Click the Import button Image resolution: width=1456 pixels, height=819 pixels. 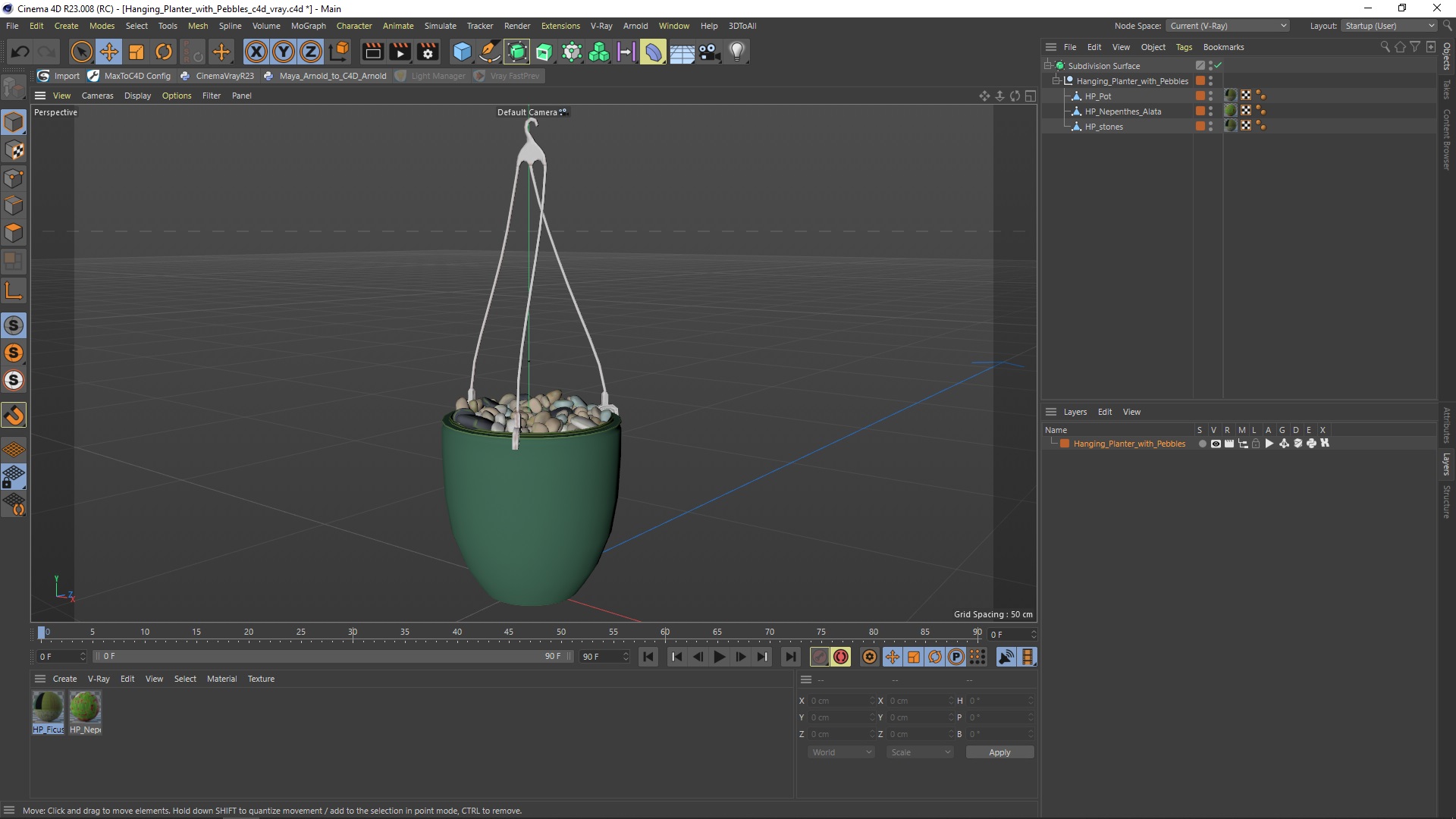(x=58, y=76)
